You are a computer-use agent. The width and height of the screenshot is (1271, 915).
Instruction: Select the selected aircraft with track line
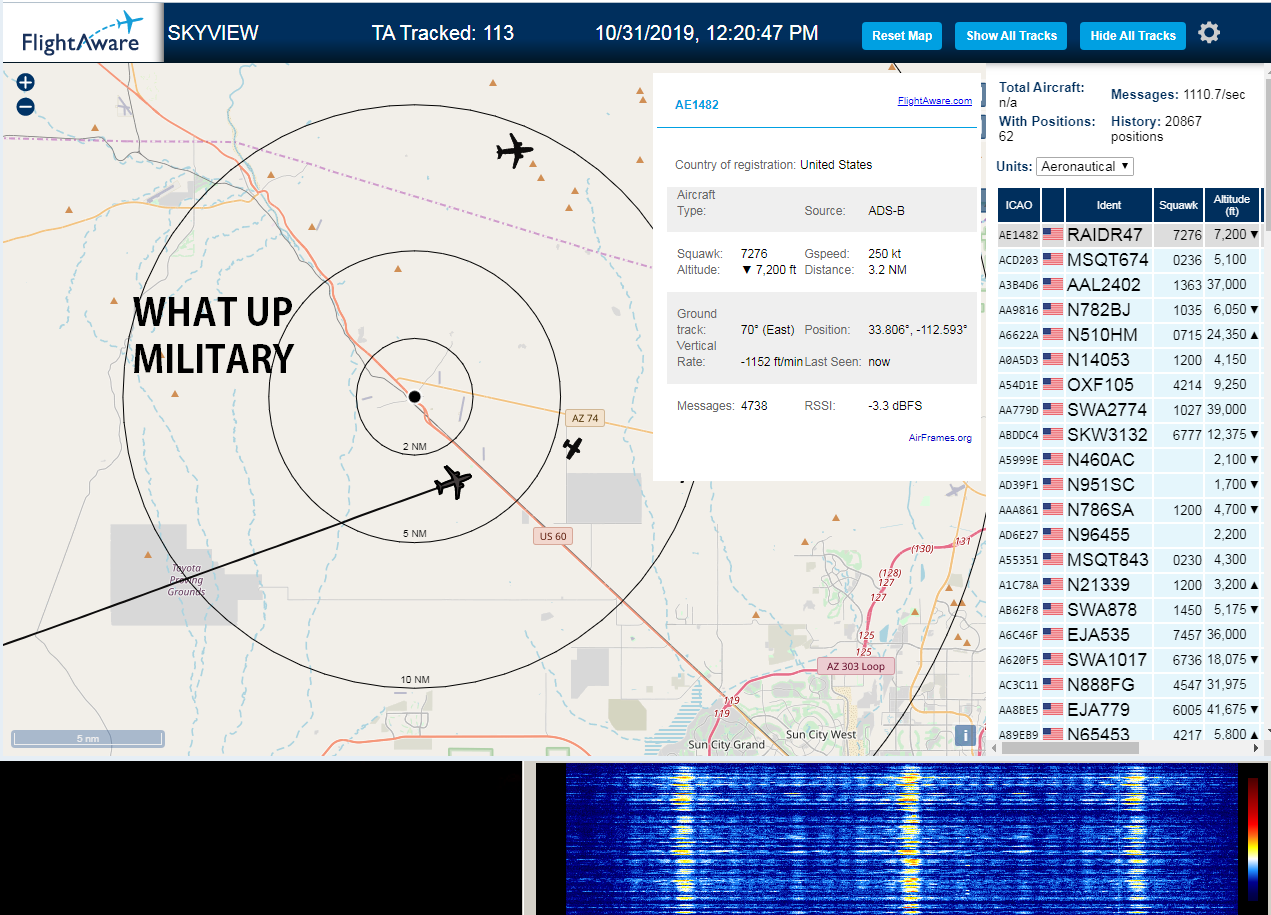coord(453,483)
